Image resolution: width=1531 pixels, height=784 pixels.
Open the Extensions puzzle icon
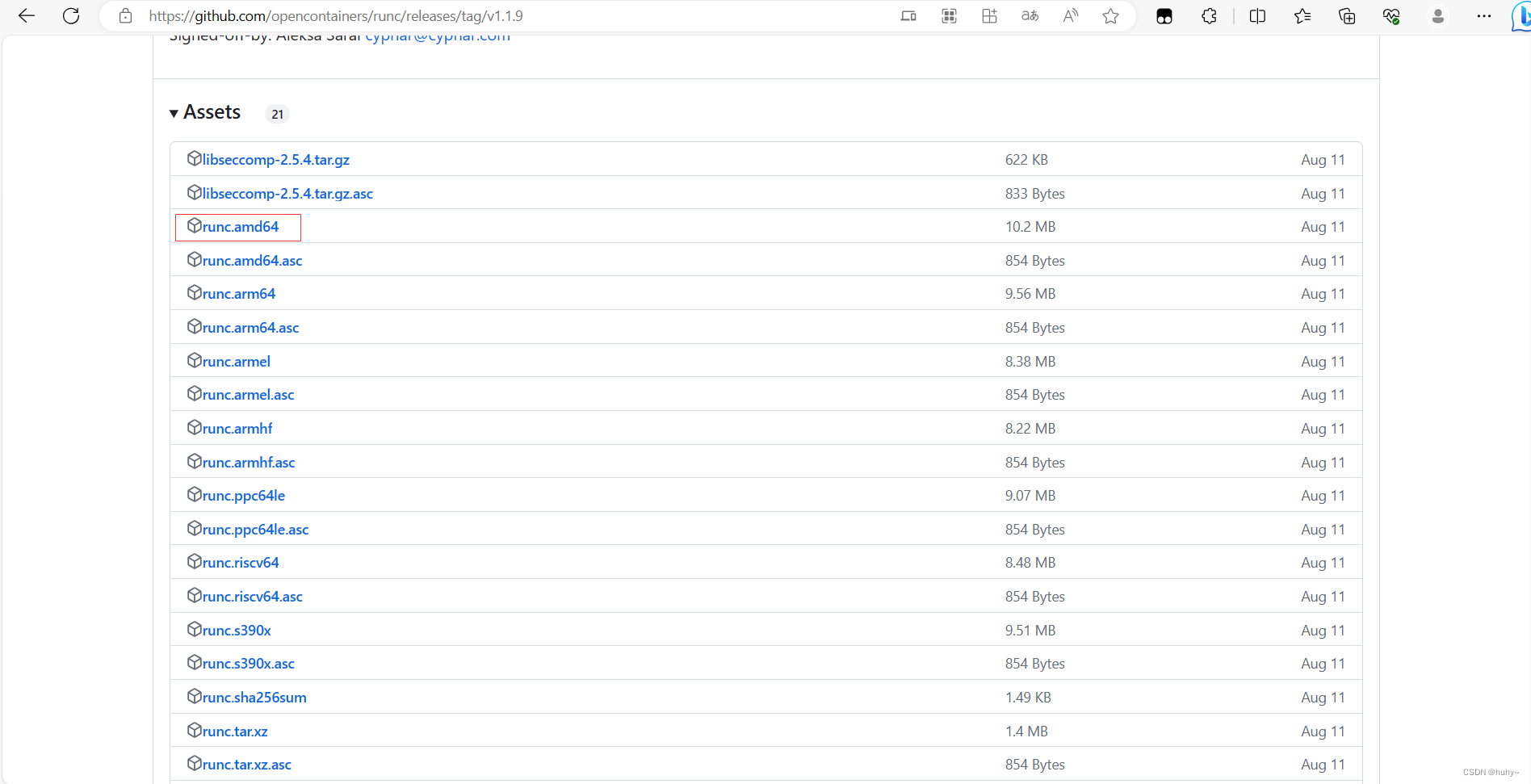(1209, 16)
